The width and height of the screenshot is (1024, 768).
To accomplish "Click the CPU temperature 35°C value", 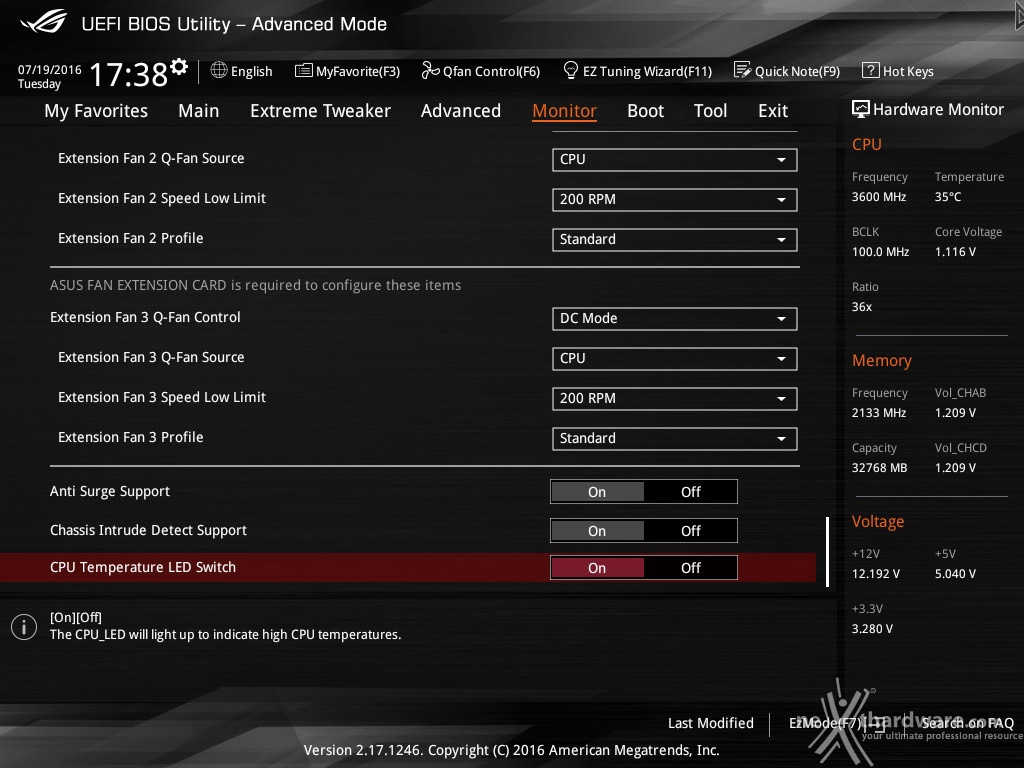I will [948, 197].
